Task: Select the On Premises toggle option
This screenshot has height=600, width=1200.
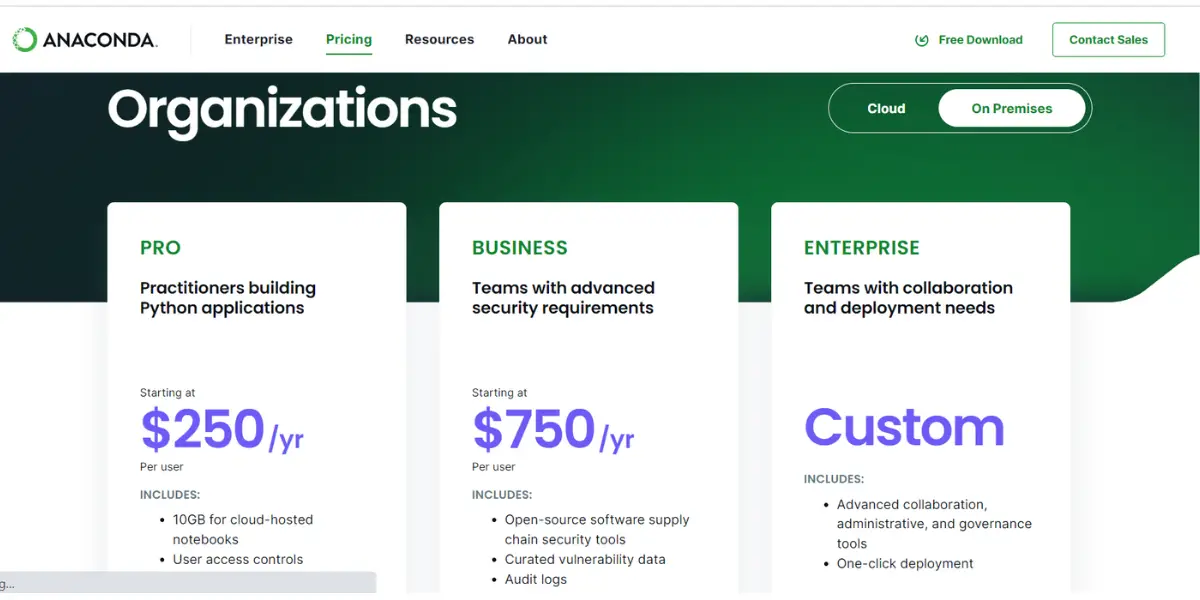Action: [1011, 109]
